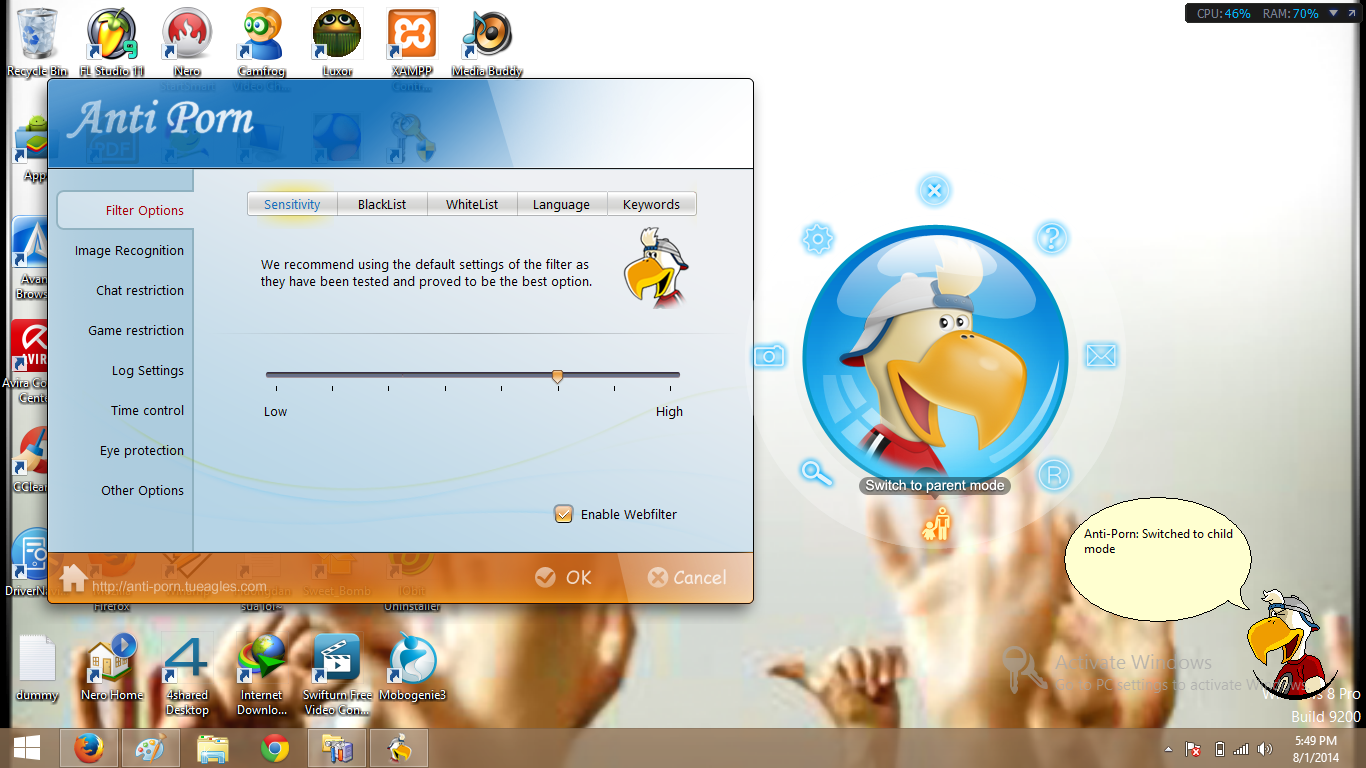Click the Cancel button
Screen dimensions: 1366x768
687,577
